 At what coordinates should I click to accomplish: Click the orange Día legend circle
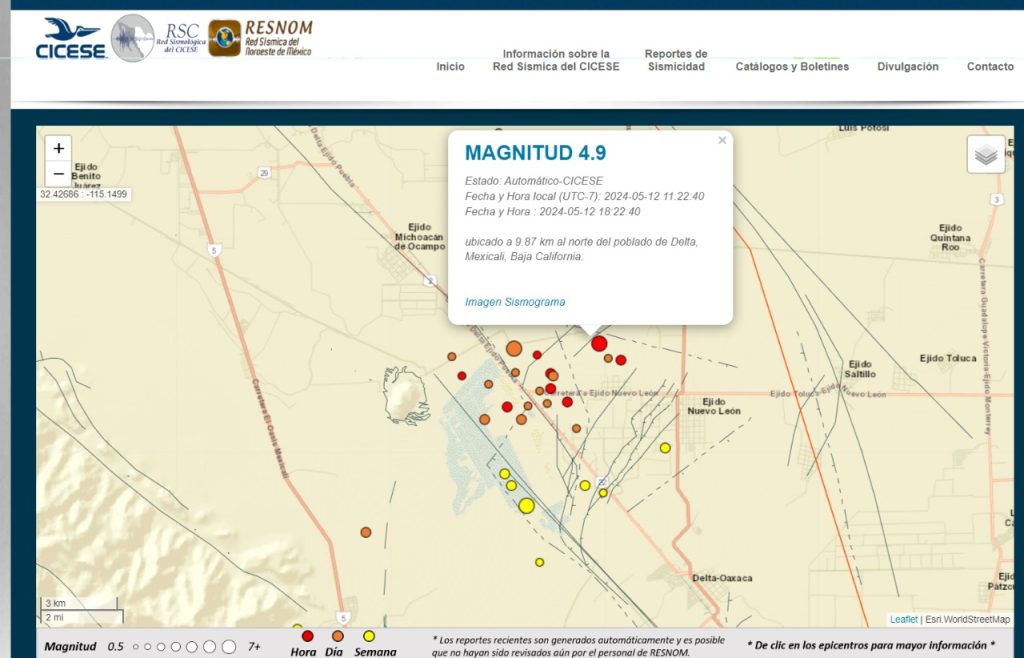(x=338, y=636)
